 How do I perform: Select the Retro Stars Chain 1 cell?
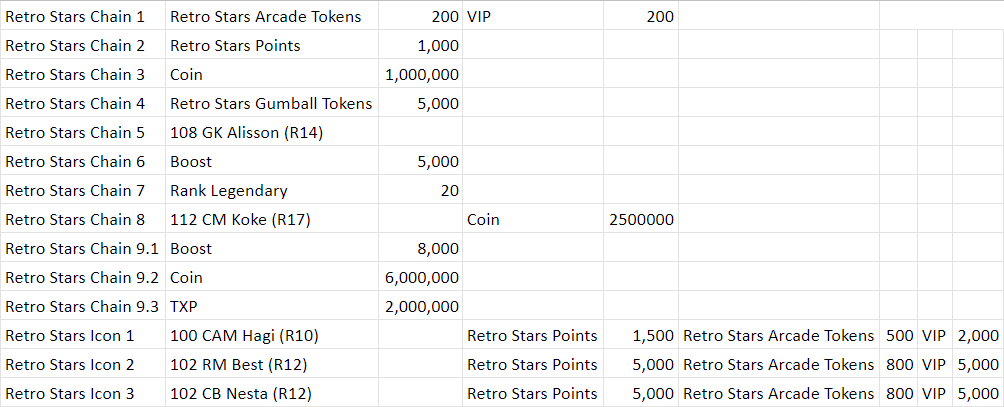(x=83, y=16)
